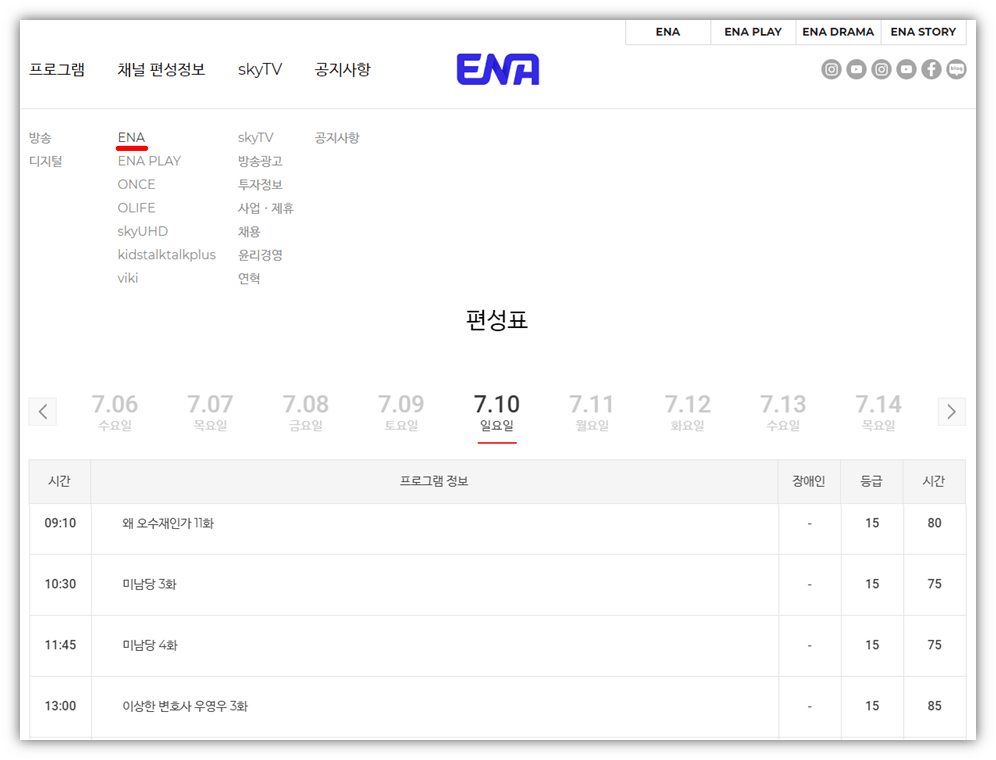
Task: Open the leftmost Instagram icon
Action: (x=831, y=69)
